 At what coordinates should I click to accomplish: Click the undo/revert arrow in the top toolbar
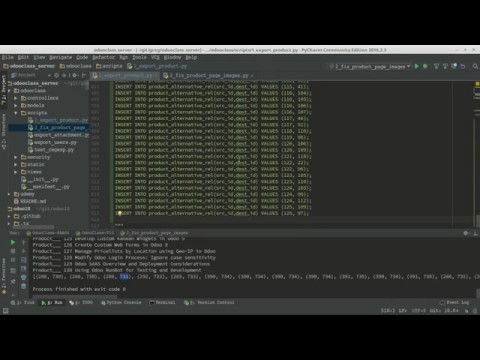tap(463, 66)
